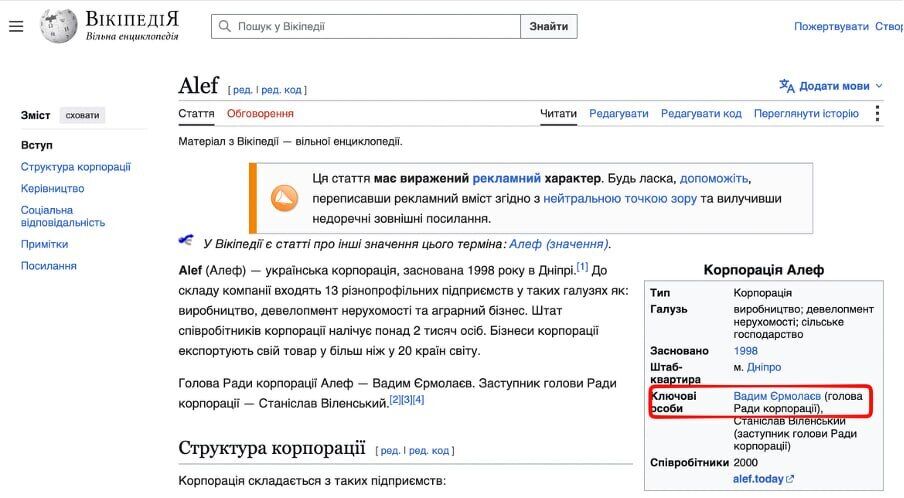
Task: Click the external link icon after alef.today
Action: [790, 479]
